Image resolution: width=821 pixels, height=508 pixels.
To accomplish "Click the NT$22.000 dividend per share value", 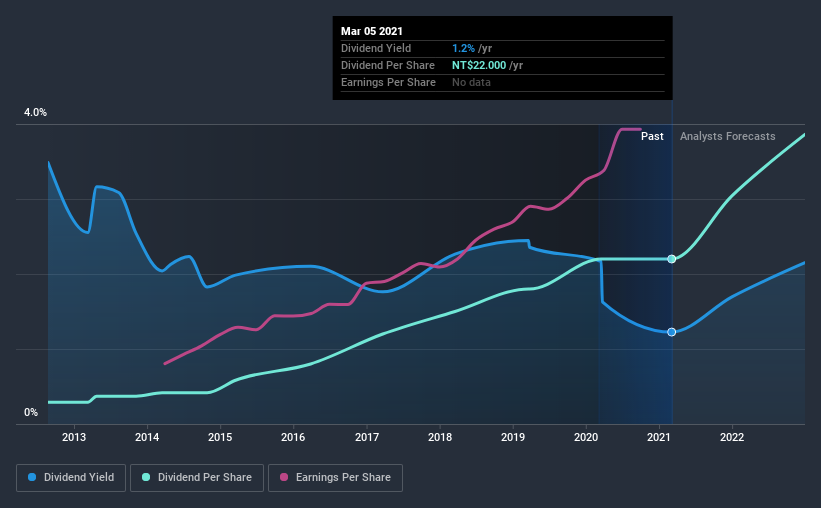I will pos(479,65).
